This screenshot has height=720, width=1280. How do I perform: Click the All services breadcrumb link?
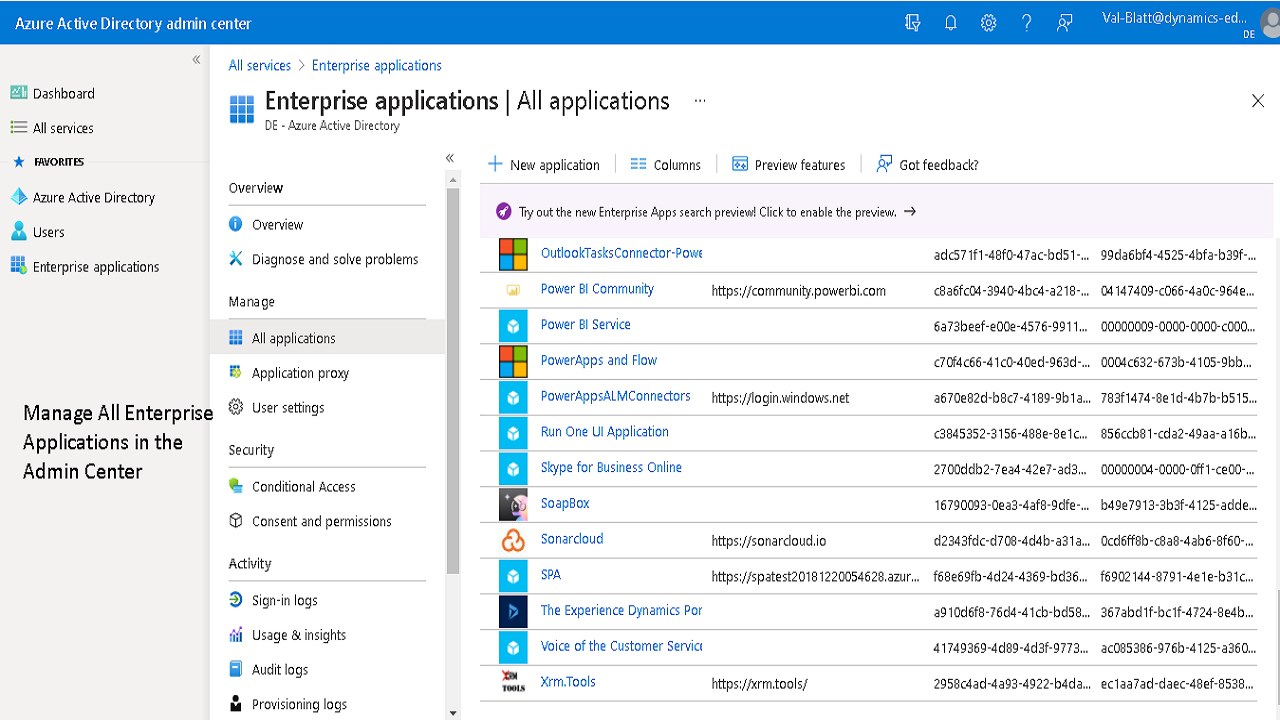tap(260, 66)
